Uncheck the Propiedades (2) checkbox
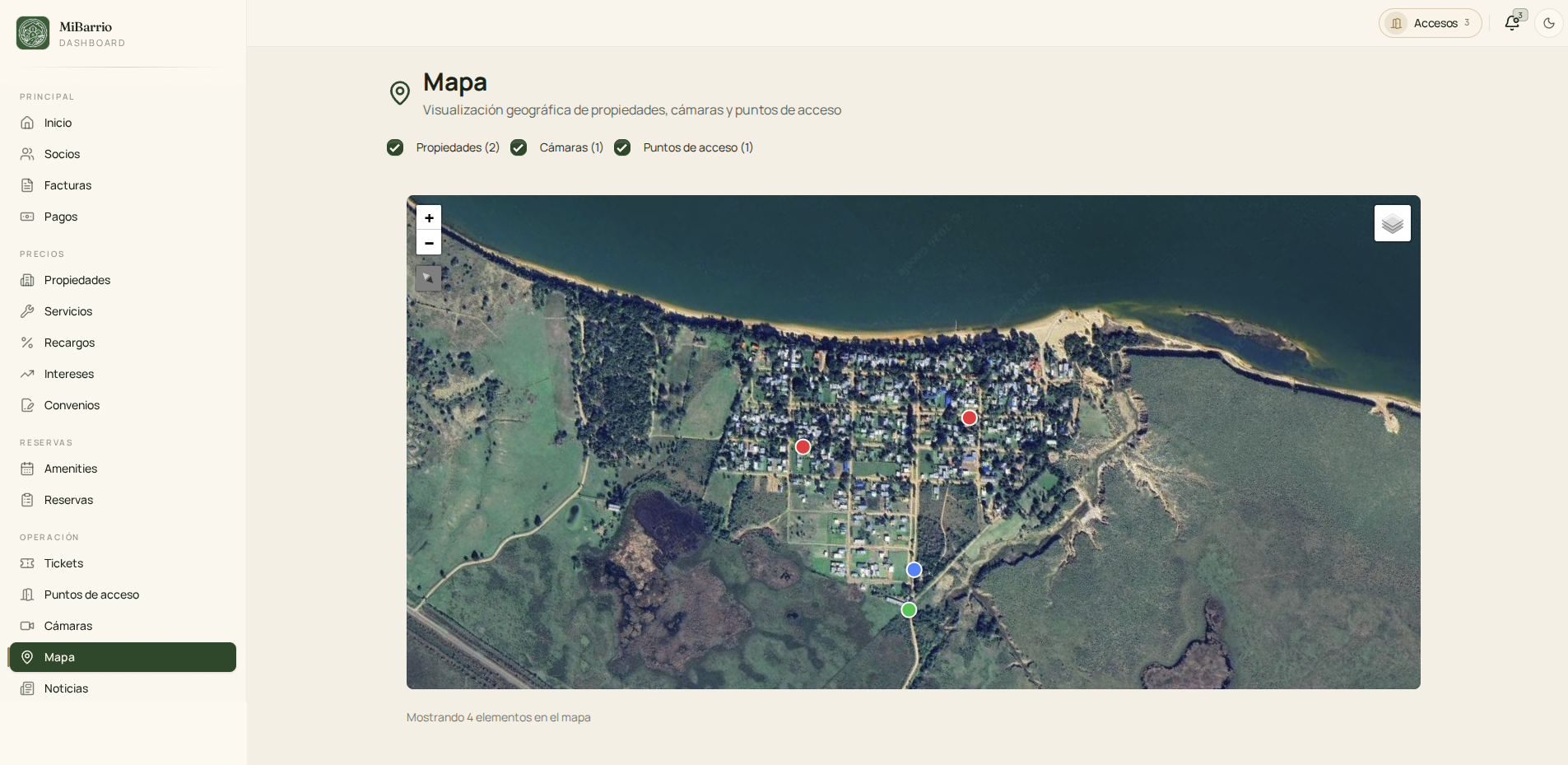The width and height of the screenshot is (1568, 765). (x=395, y=147)
